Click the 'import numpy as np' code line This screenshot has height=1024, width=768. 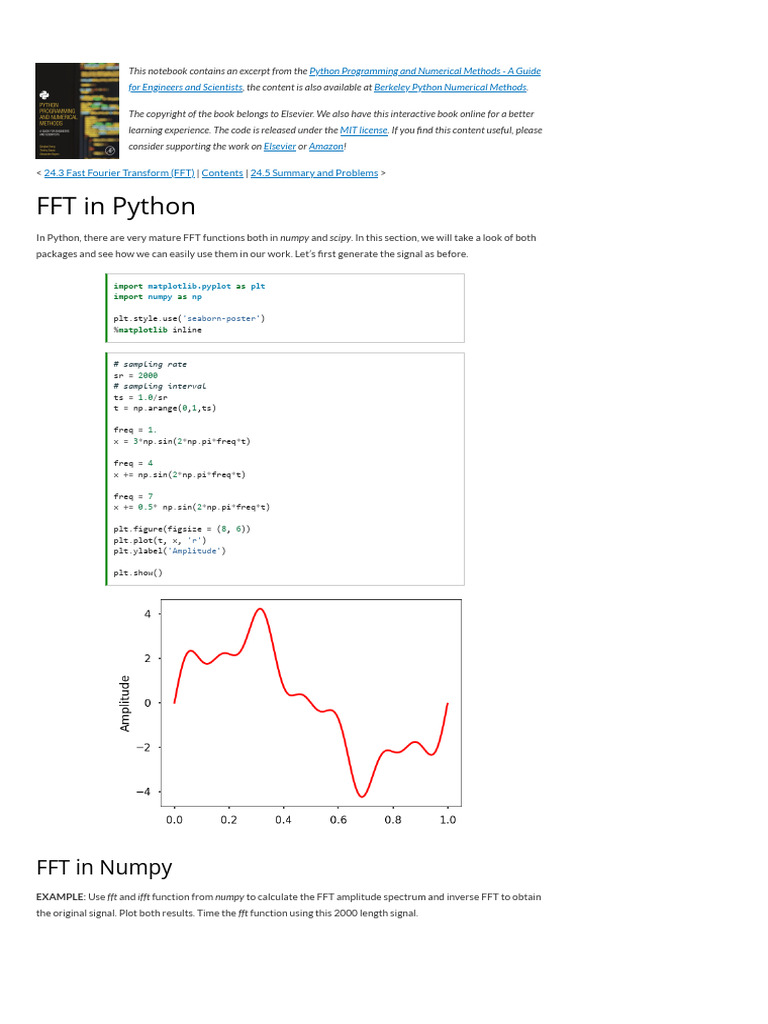(158, 297)
